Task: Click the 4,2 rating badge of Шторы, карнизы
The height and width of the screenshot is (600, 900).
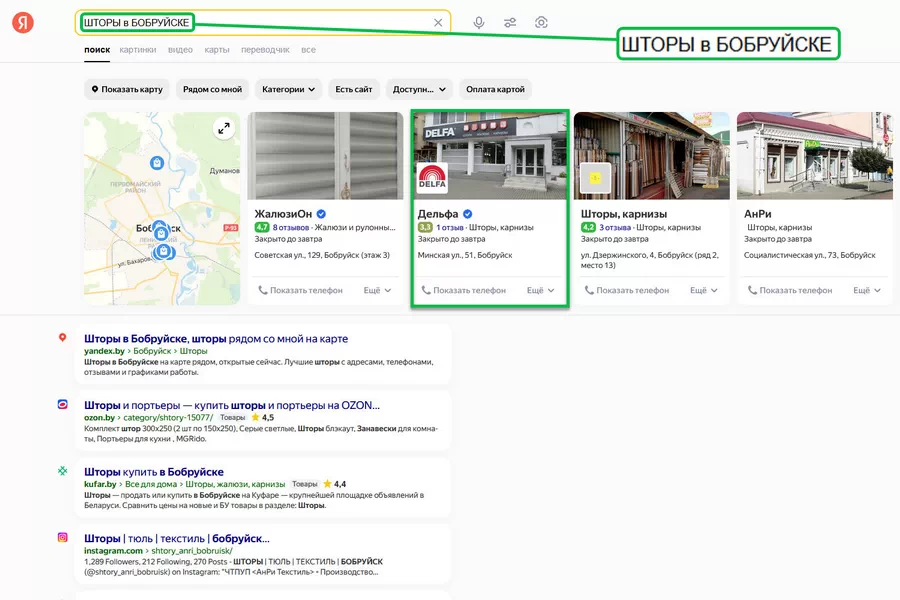Action: [588, 227]
